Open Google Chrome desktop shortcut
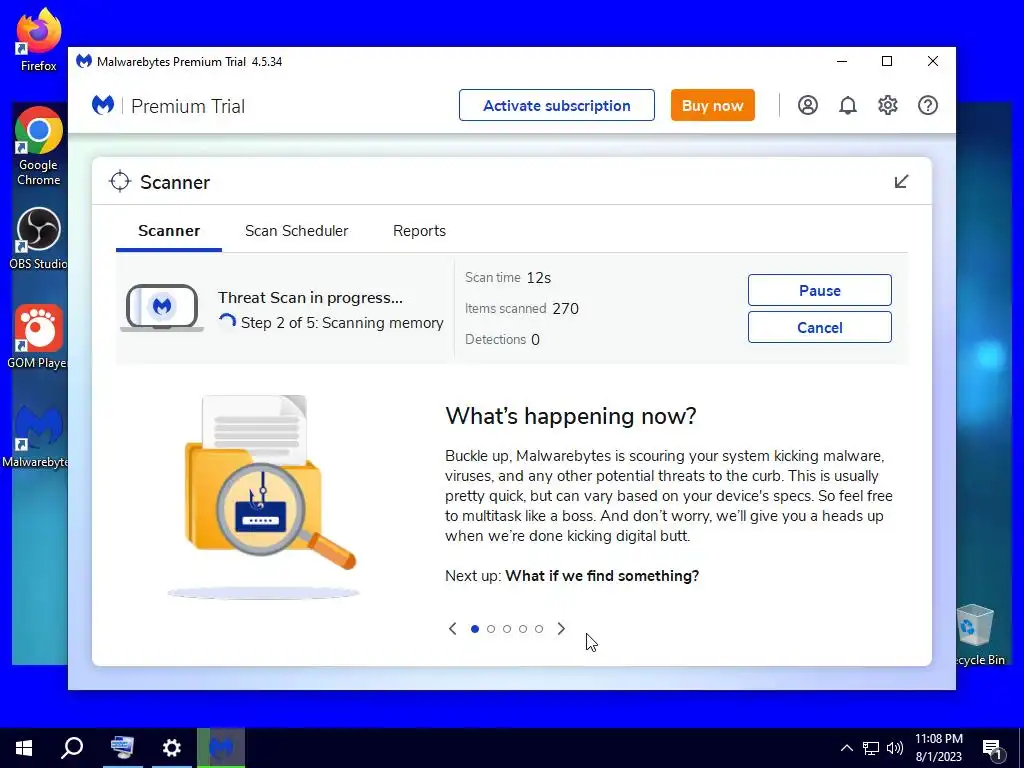The height and width of the screenshot is (768, 1024). 39,146
